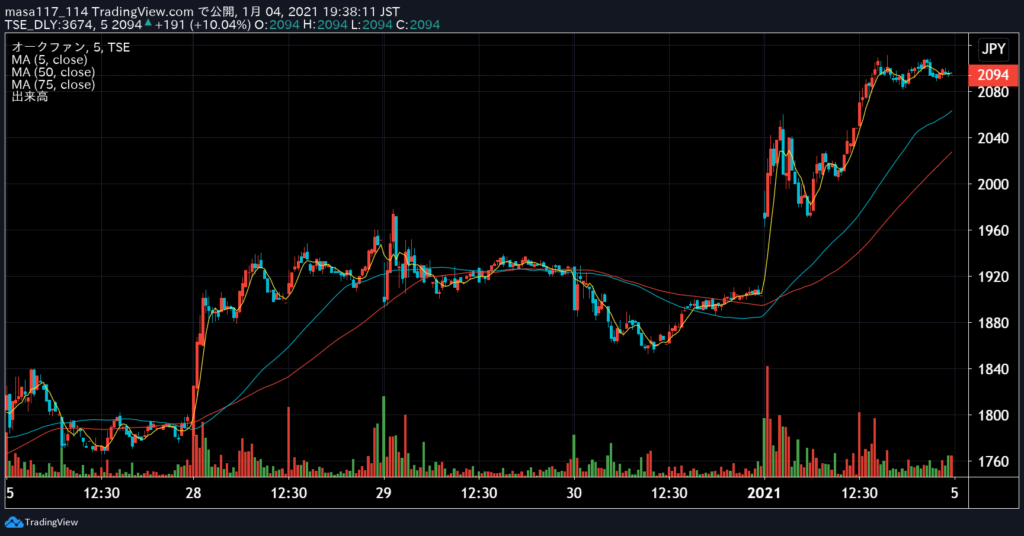The image size is (1024, 536).
Task: Click the 1880 price axis label
Action: click(993, 323)
